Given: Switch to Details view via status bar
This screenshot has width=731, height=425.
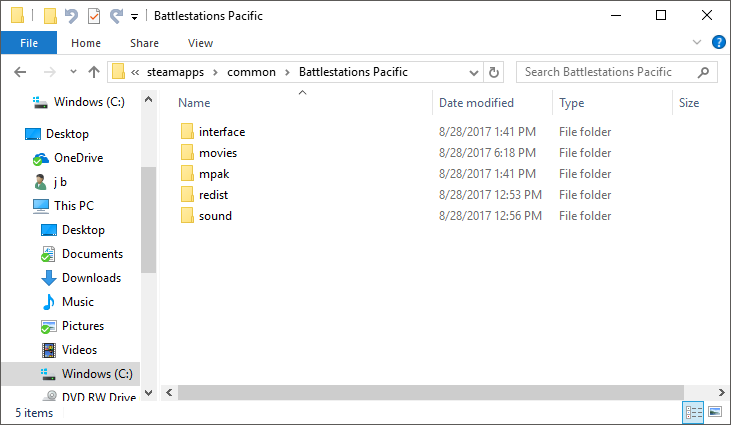Looking at the screenshot, I should pos(694,412).
